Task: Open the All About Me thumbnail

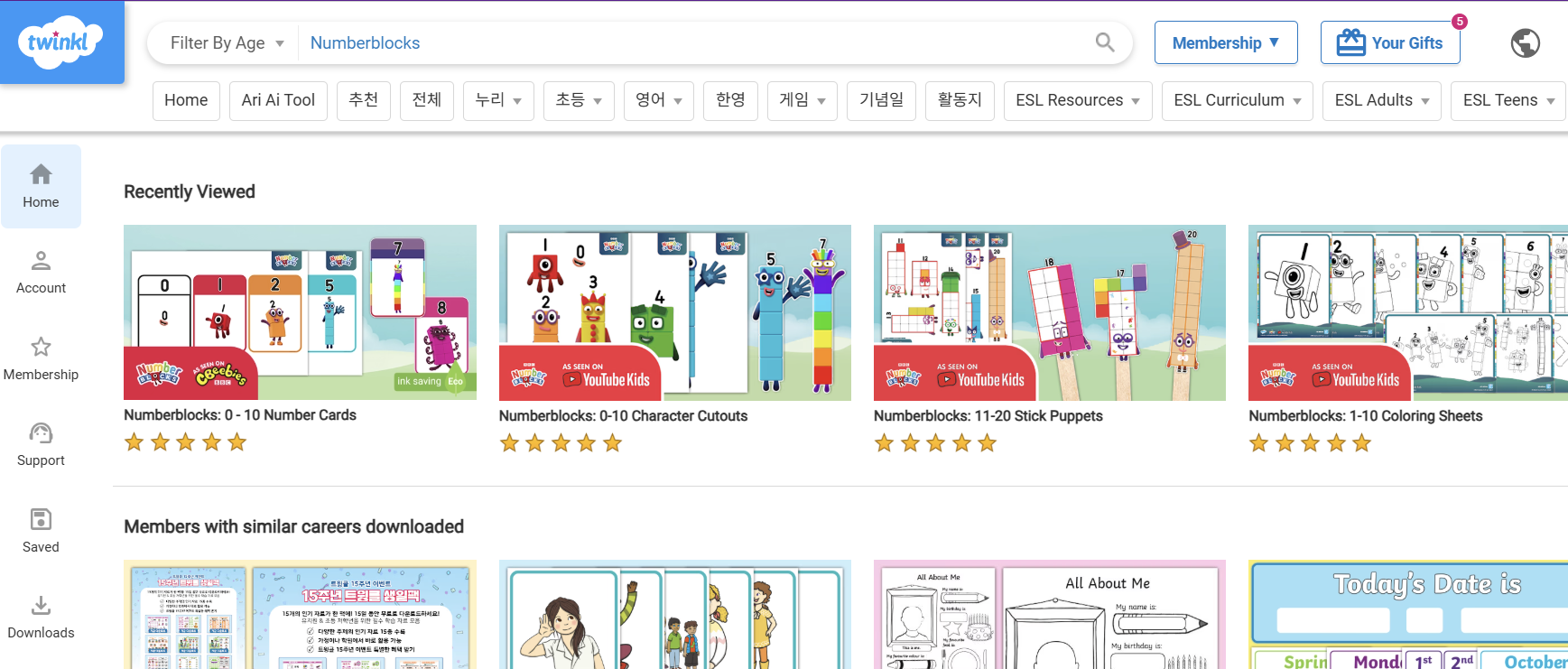Action: 1050,615
